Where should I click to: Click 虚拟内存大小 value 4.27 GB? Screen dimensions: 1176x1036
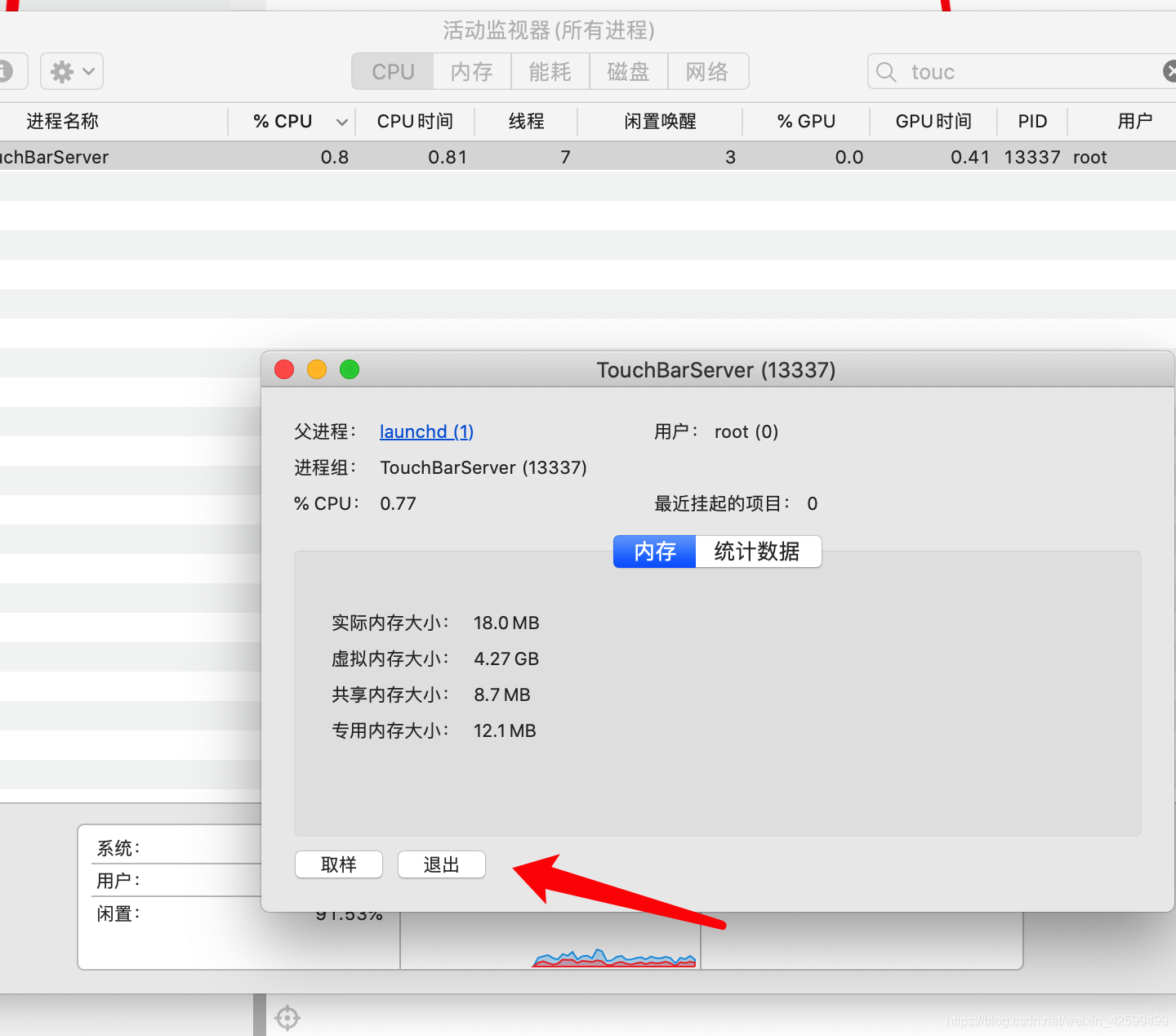[x=506, y=659]
